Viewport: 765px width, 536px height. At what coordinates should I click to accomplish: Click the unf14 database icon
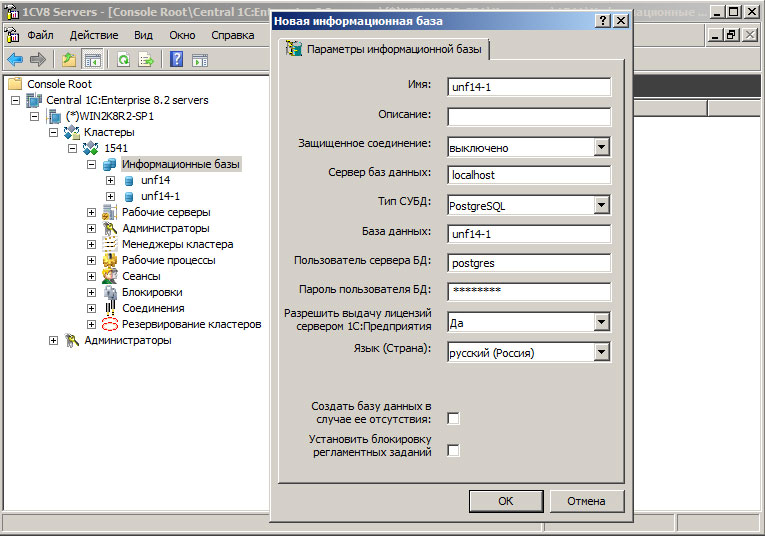pyautogui.click(x=129, y=180)
